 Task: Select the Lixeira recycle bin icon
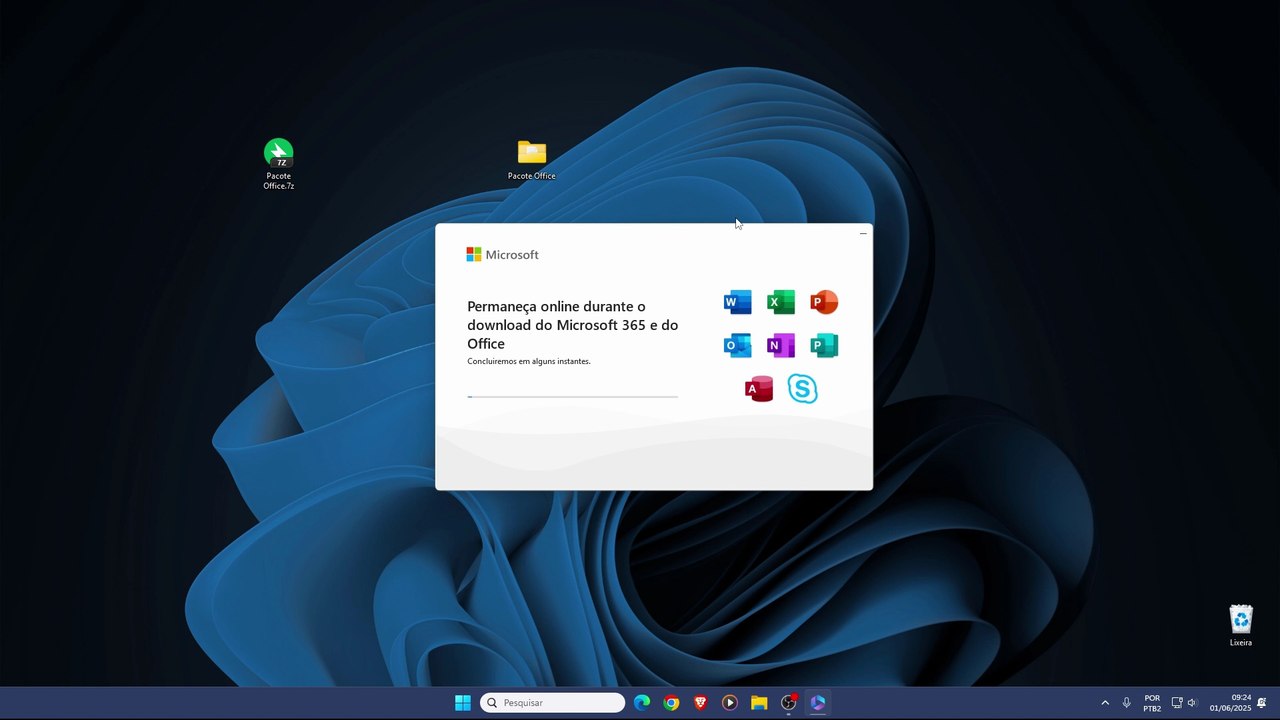coord(1241,625)
